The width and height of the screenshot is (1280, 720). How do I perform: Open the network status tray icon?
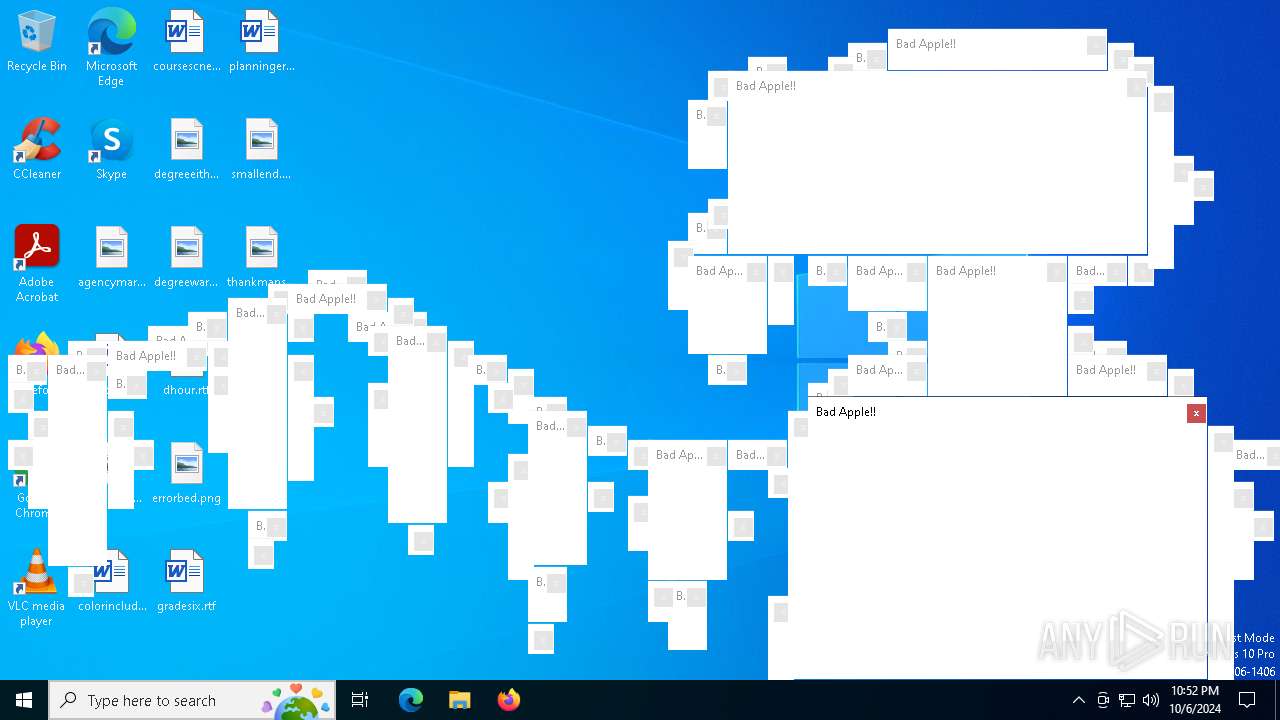1127,700
